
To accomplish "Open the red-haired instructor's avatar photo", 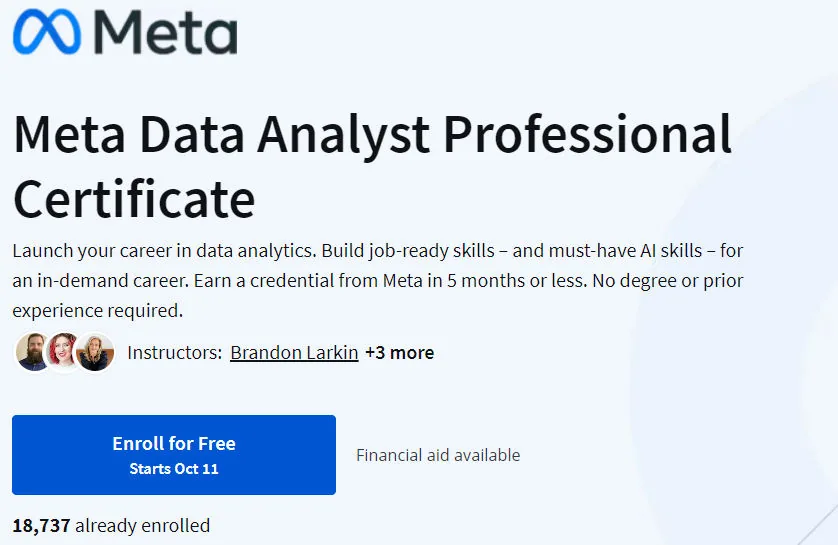I will coord(63,352).
